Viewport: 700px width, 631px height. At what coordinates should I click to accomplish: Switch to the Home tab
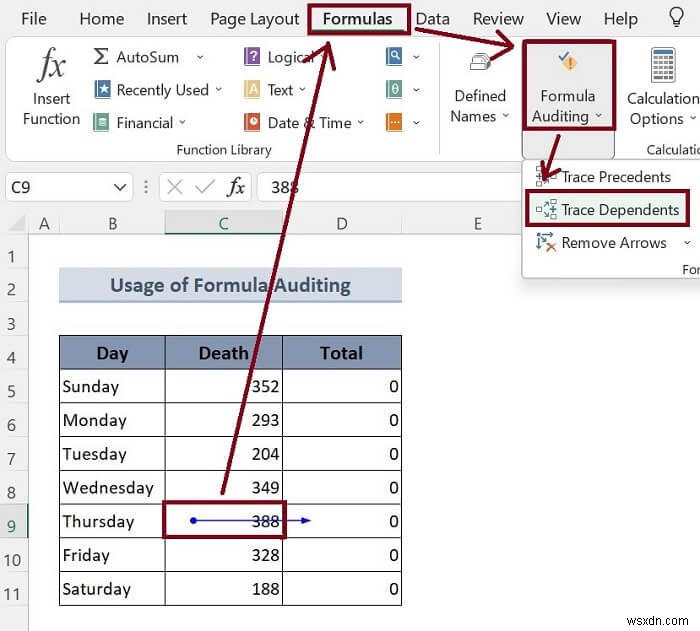tap(102, 19)
